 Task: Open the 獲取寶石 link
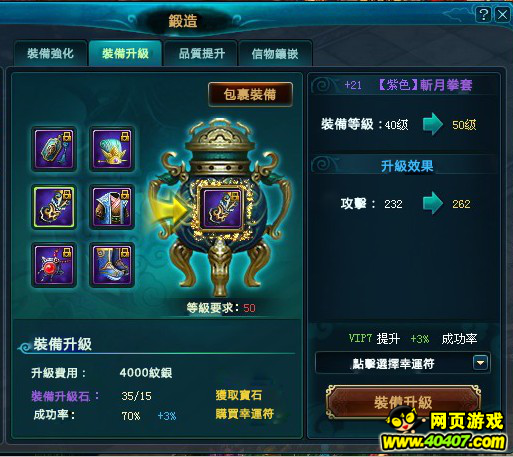pyautogui.click(x=239, y=395)
